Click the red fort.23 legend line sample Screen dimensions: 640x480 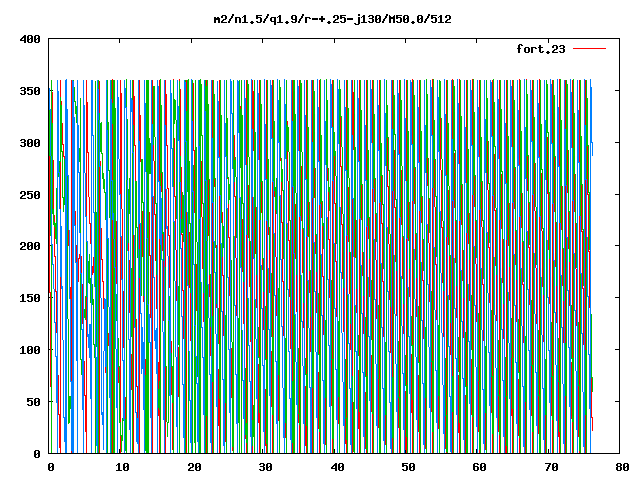click(x=589, y=49)
